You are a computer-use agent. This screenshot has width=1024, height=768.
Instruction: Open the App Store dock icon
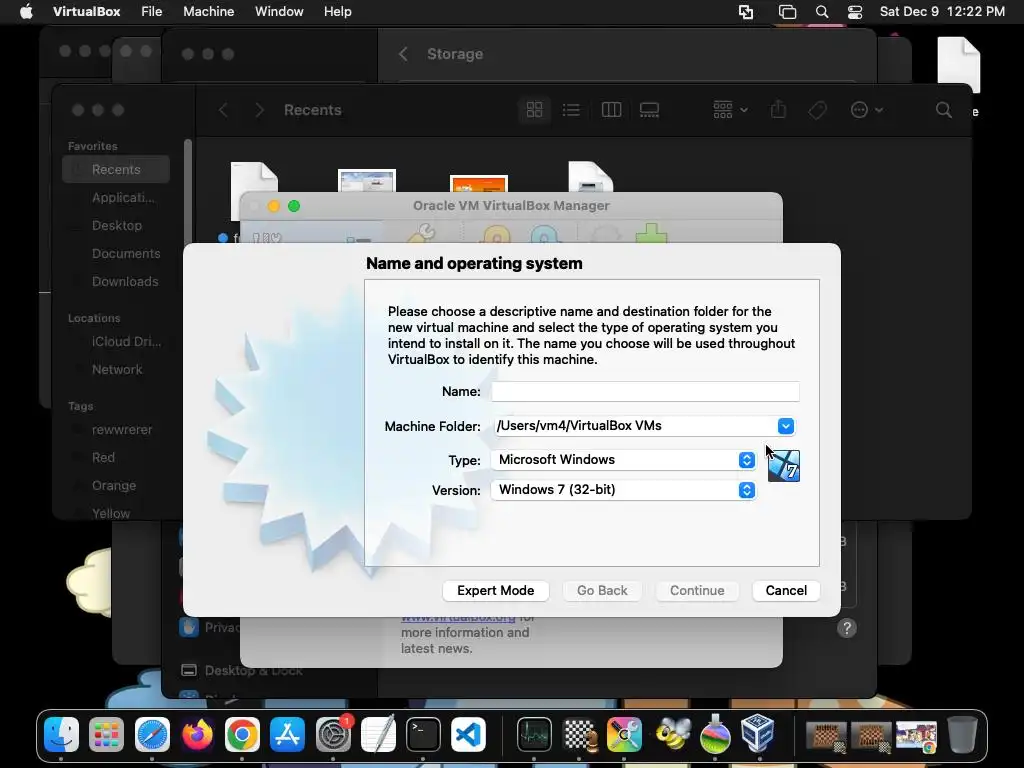pos(287,734)
